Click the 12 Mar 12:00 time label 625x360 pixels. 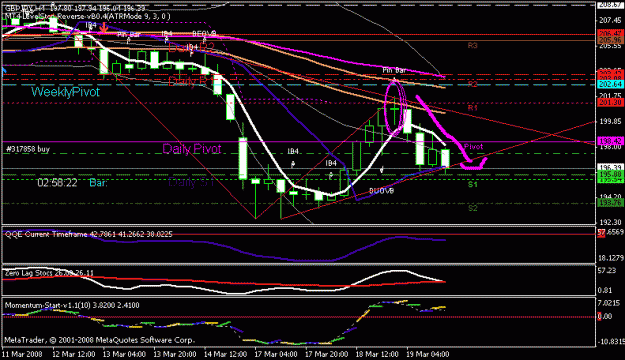pos(74,354)
